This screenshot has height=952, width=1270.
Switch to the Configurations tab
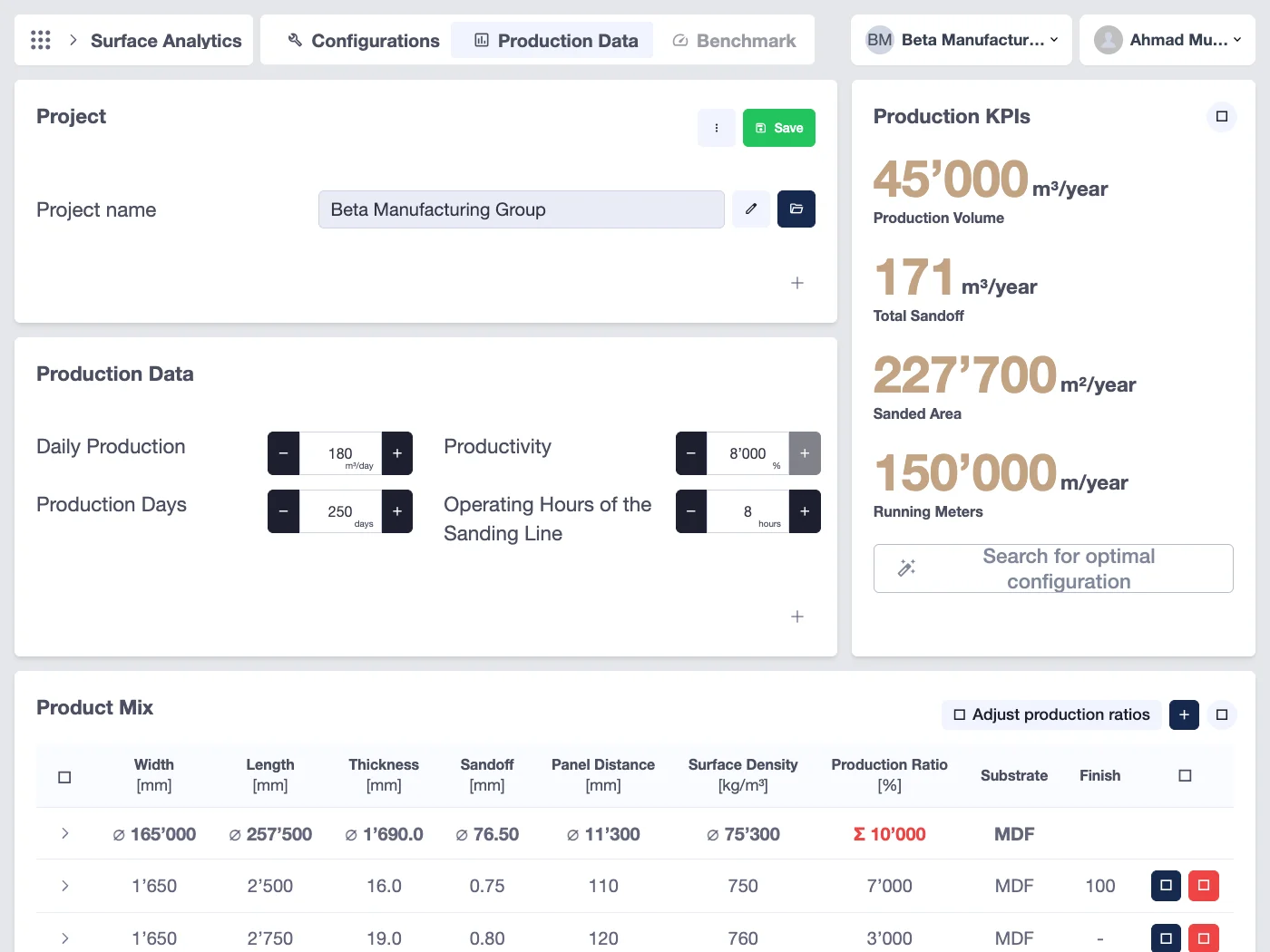(x=363, y=41)
